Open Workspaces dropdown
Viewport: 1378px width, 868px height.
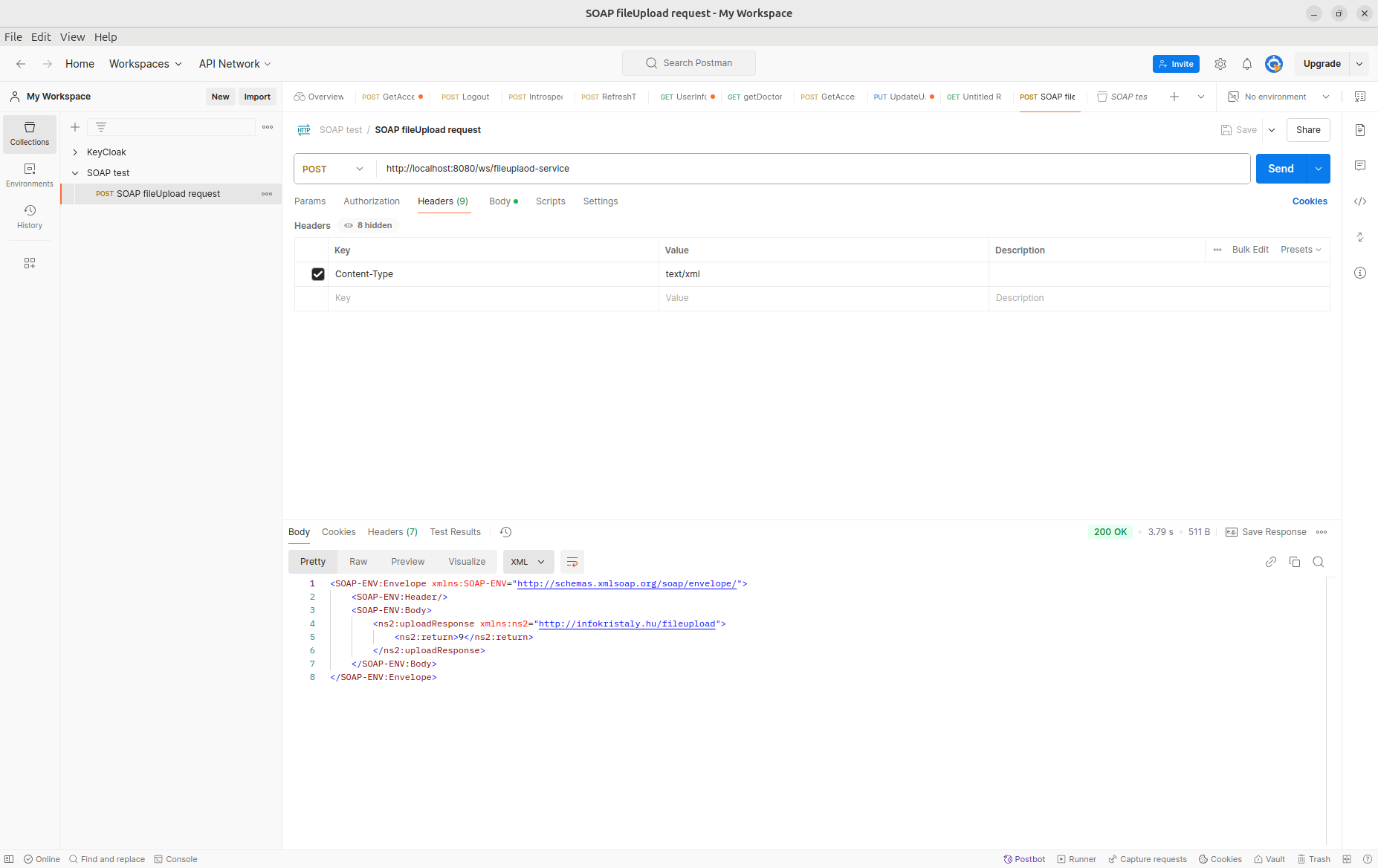[x=146, y=64]
